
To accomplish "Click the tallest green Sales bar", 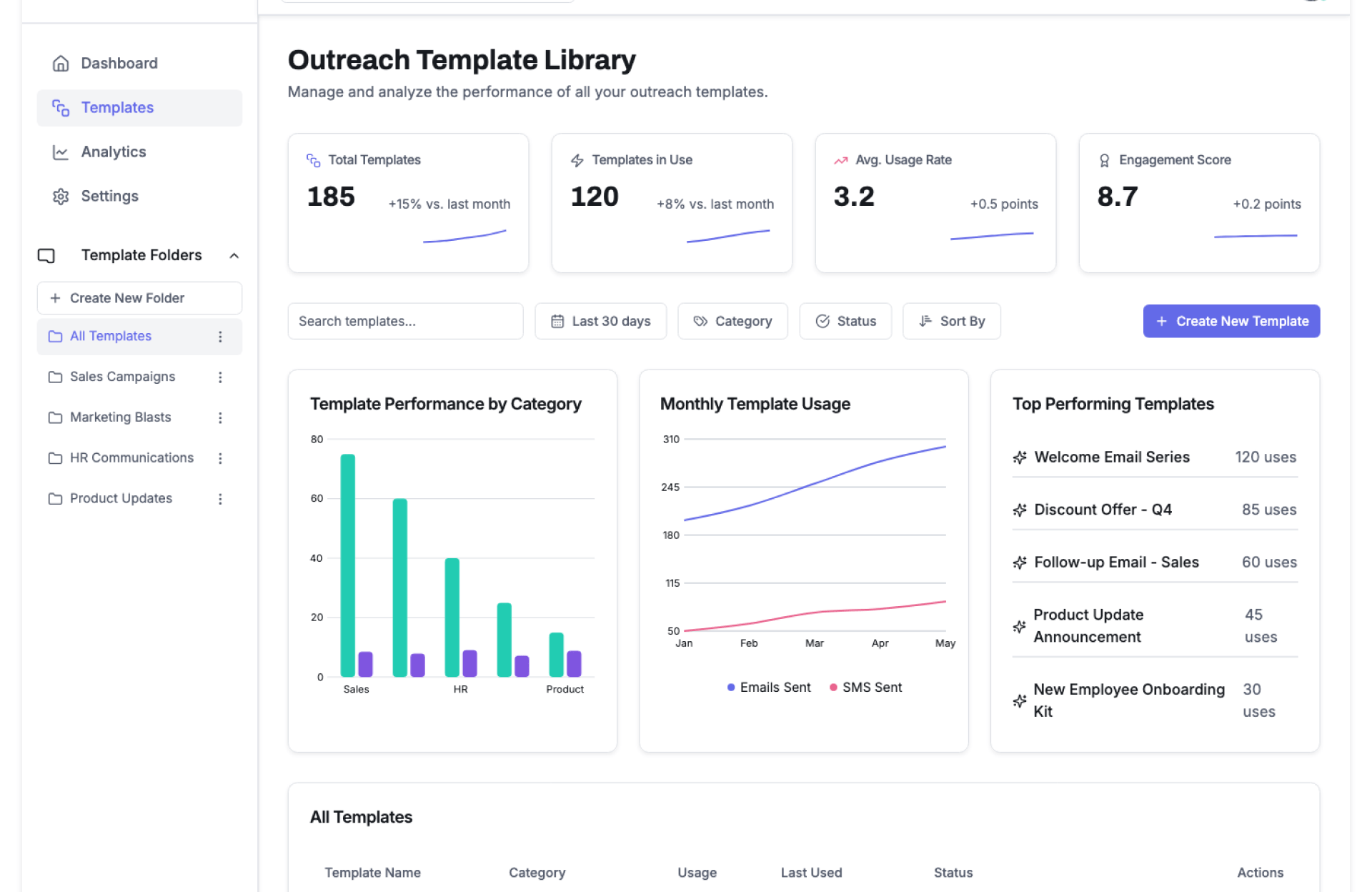I will point(348,565).
